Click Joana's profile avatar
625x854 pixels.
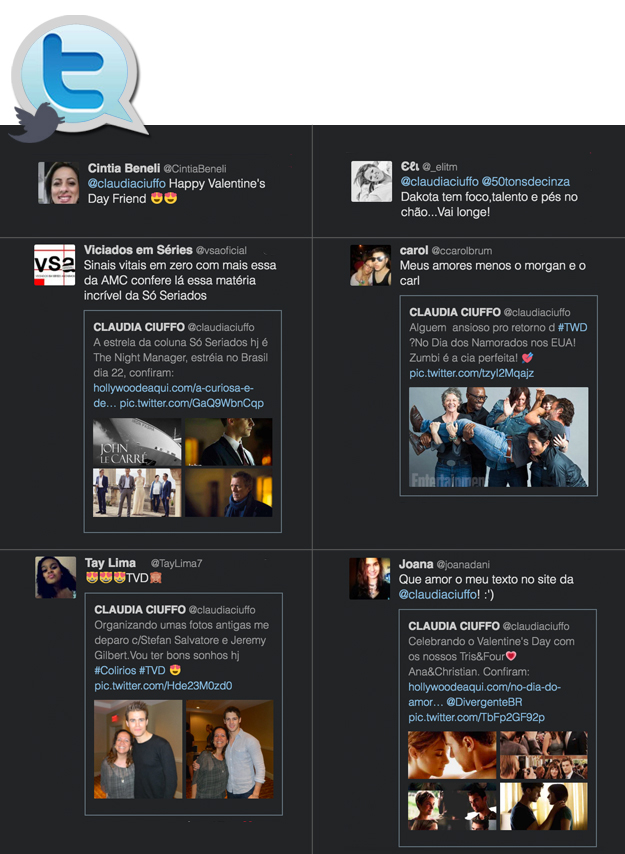pyautogui.click(x=369, y=578)
